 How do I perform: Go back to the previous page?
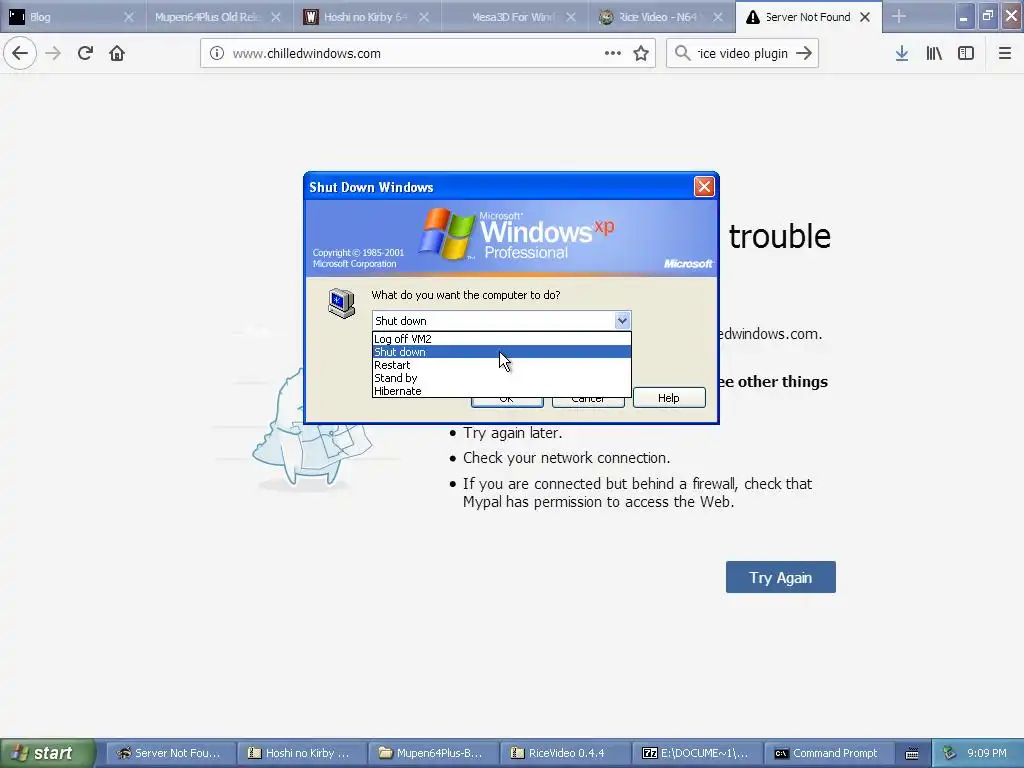click(x=20, y=53)
